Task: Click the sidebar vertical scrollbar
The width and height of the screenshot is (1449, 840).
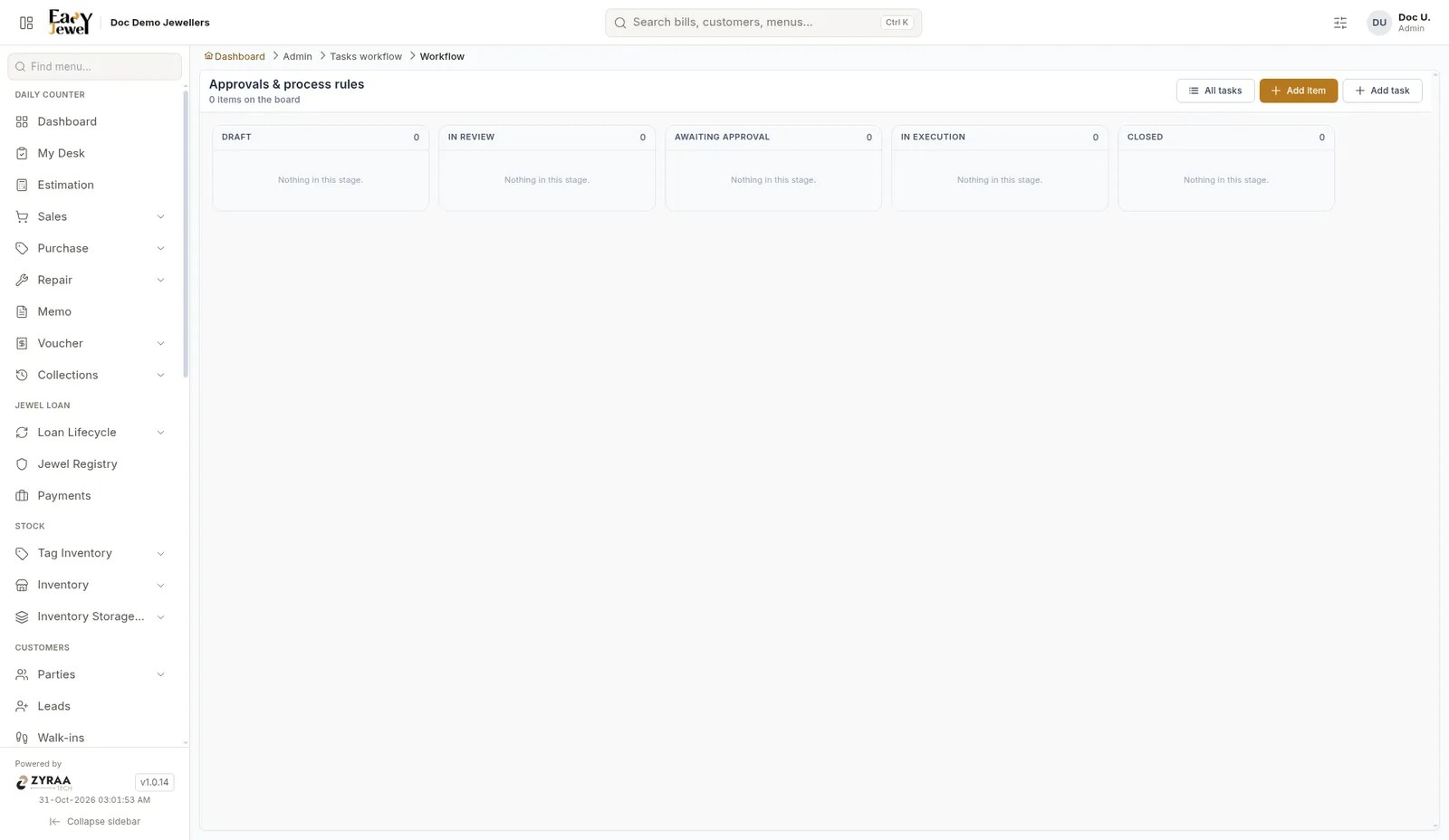Action: (186, 234)
